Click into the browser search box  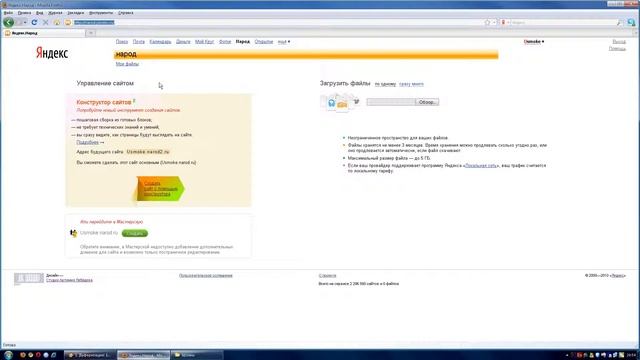(x=562, y=23)
